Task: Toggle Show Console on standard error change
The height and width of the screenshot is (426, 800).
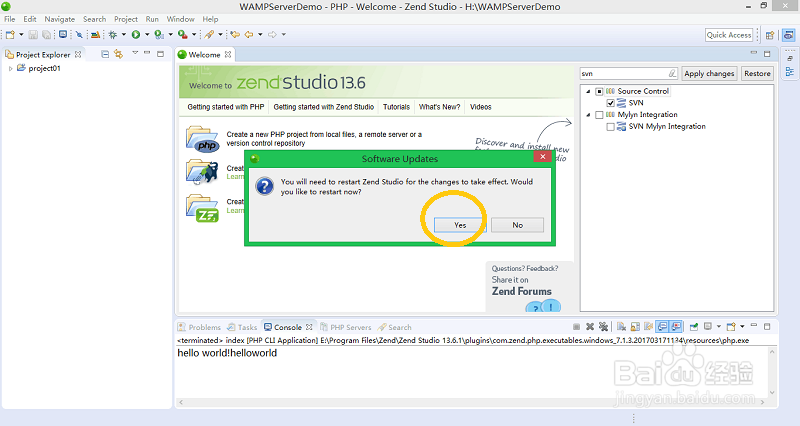Action: pos(676,327)
